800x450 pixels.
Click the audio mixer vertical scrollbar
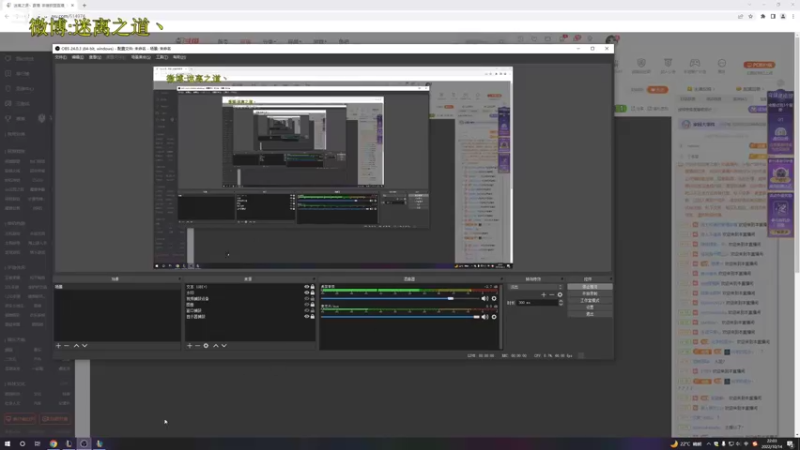click(501, 316)
